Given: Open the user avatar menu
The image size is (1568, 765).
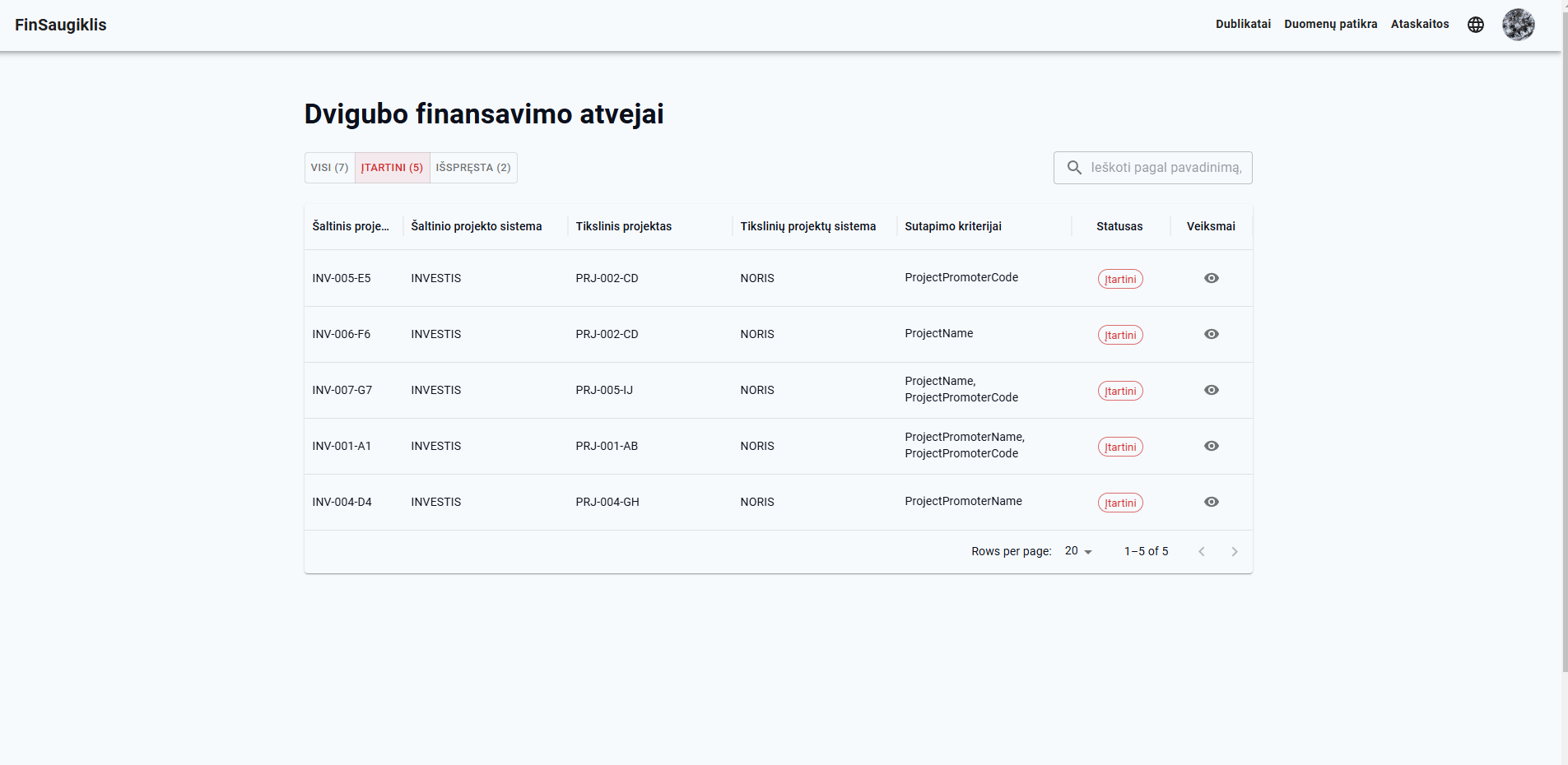Looking at the screenshot, I should [1519, 25].
